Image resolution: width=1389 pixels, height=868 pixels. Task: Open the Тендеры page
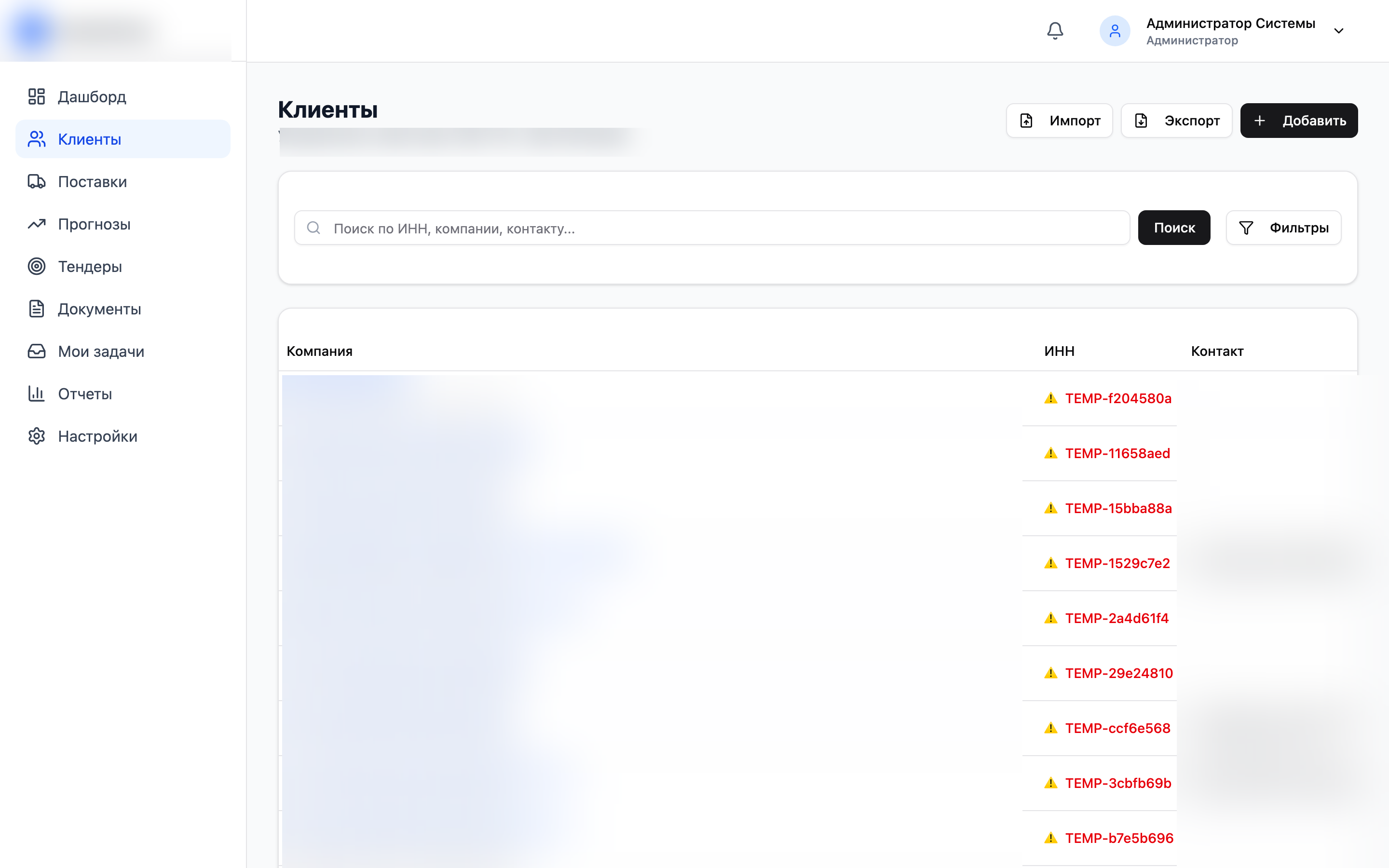(x=123, y=266)
